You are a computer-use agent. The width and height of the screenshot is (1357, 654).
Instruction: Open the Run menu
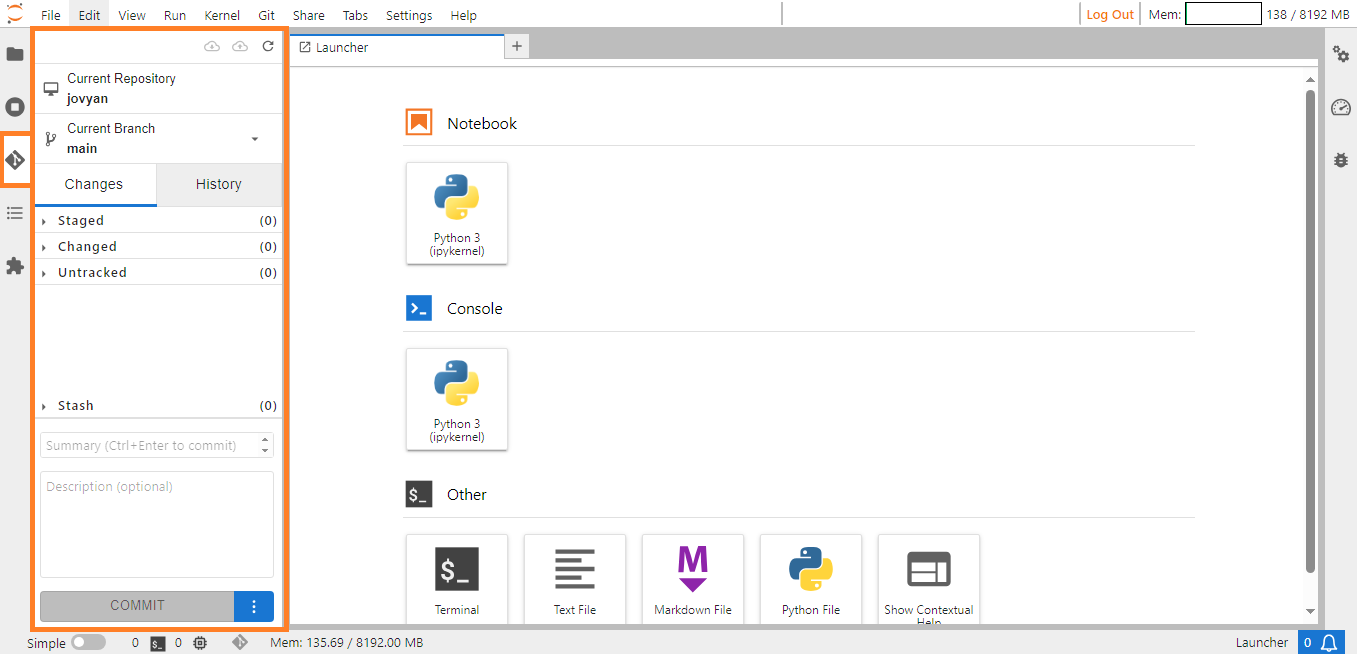click(175, 15)
